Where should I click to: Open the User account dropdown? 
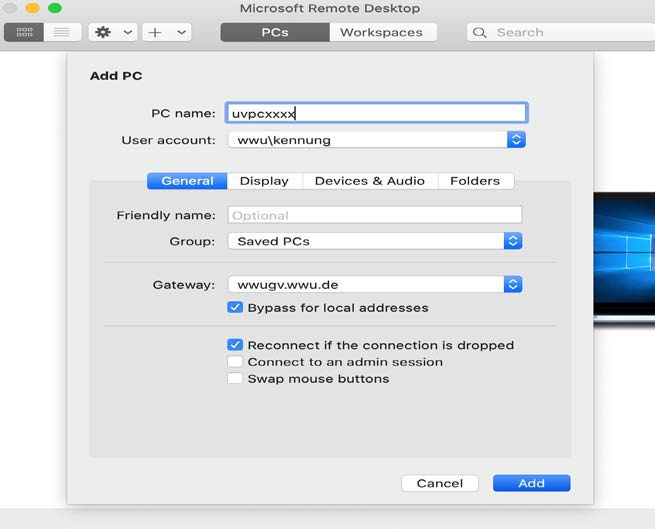point(516,140)
